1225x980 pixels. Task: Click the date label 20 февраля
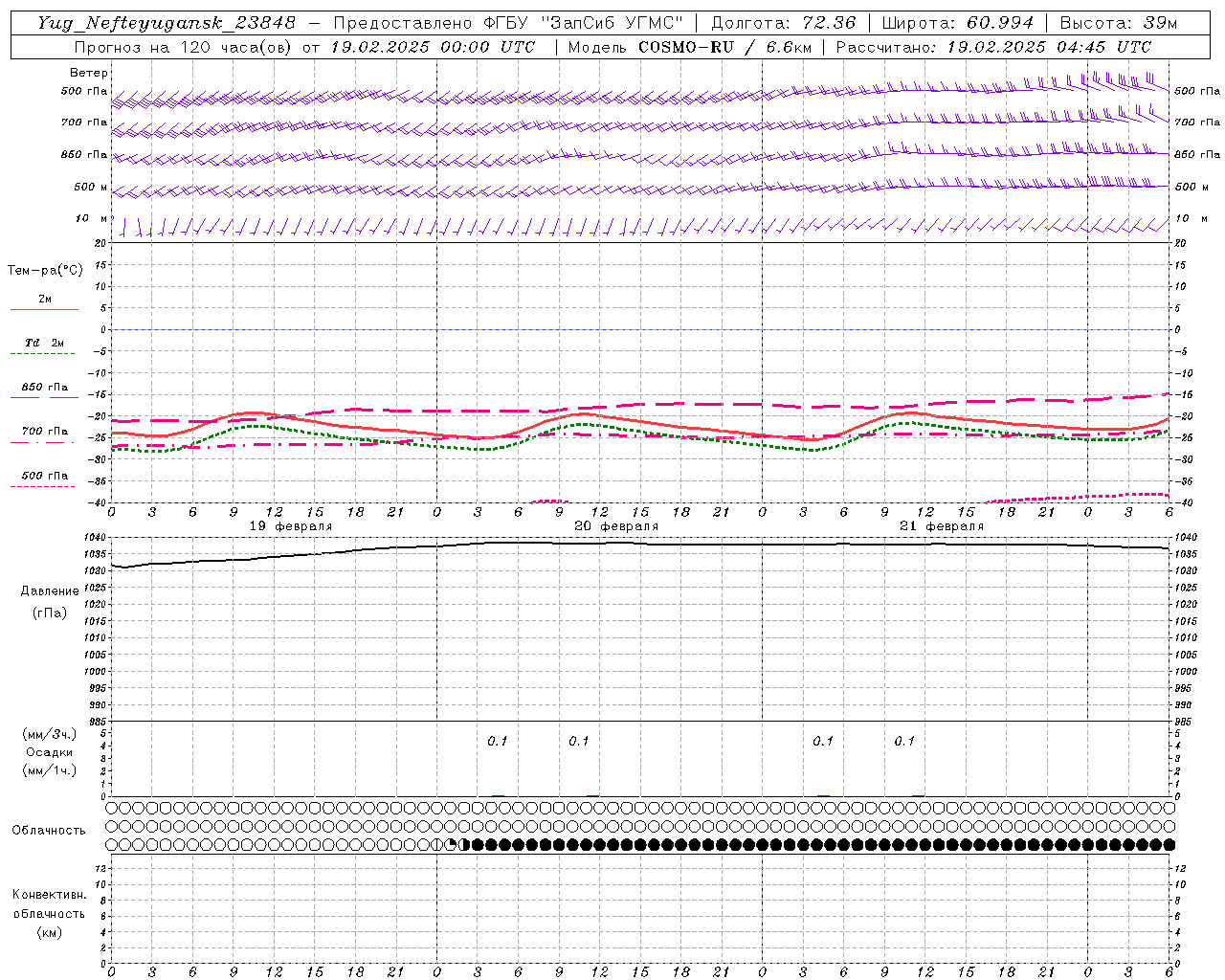(x=616, y=526)
